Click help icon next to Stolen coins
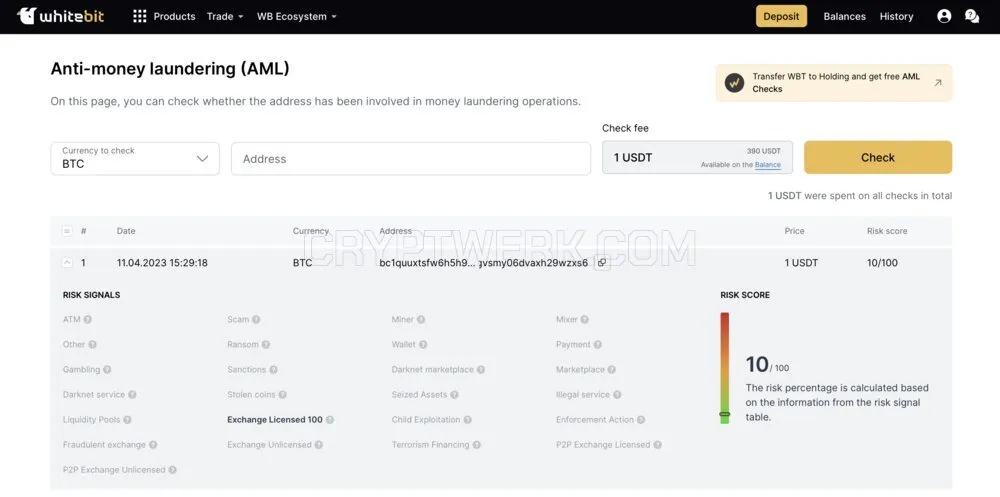Screen dimensions: 1000x497 pyautogui.click(x=283, y=395)
